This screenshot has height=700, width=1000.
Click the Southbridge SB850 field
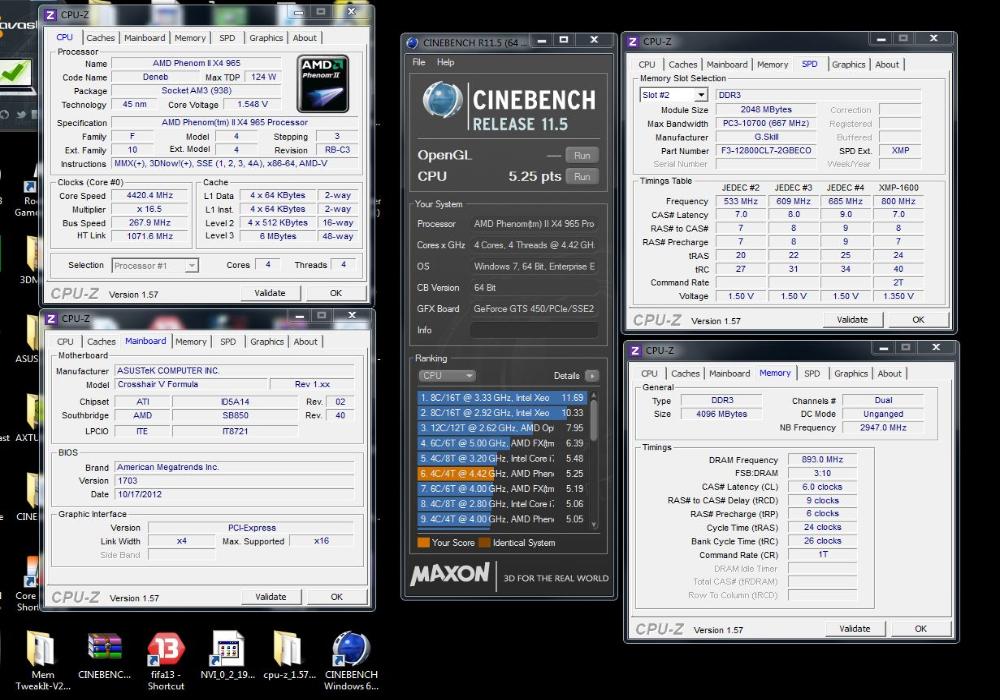coord(235,415)
